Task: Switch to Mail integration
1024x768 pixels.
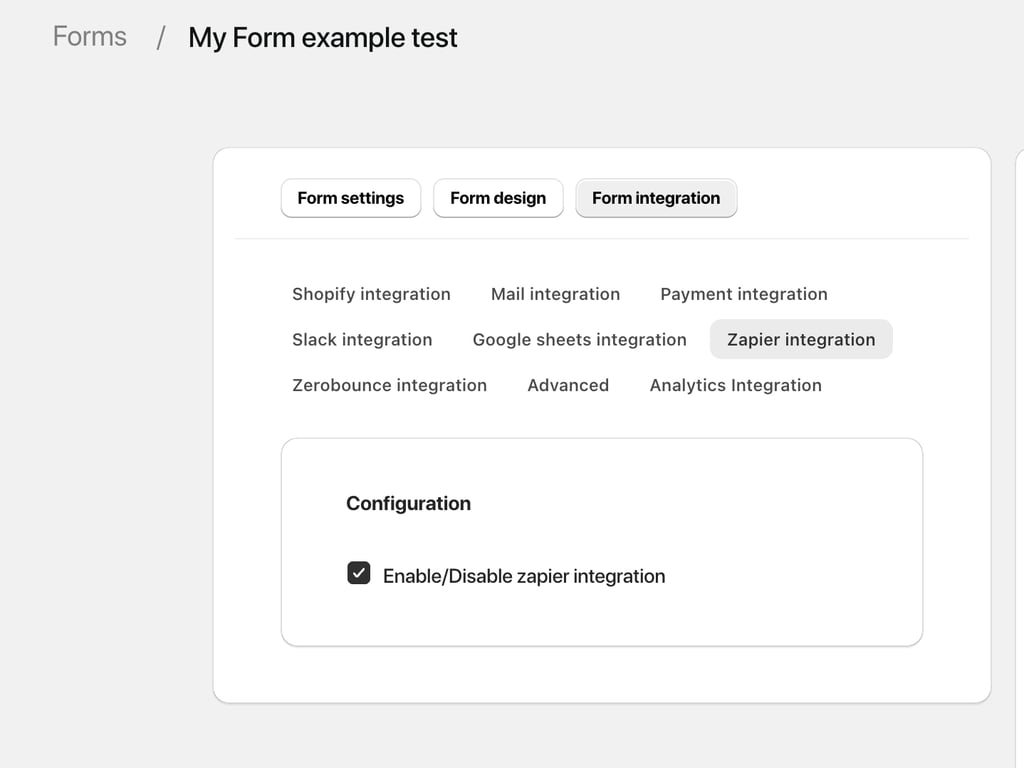Action: coord(555,294)
